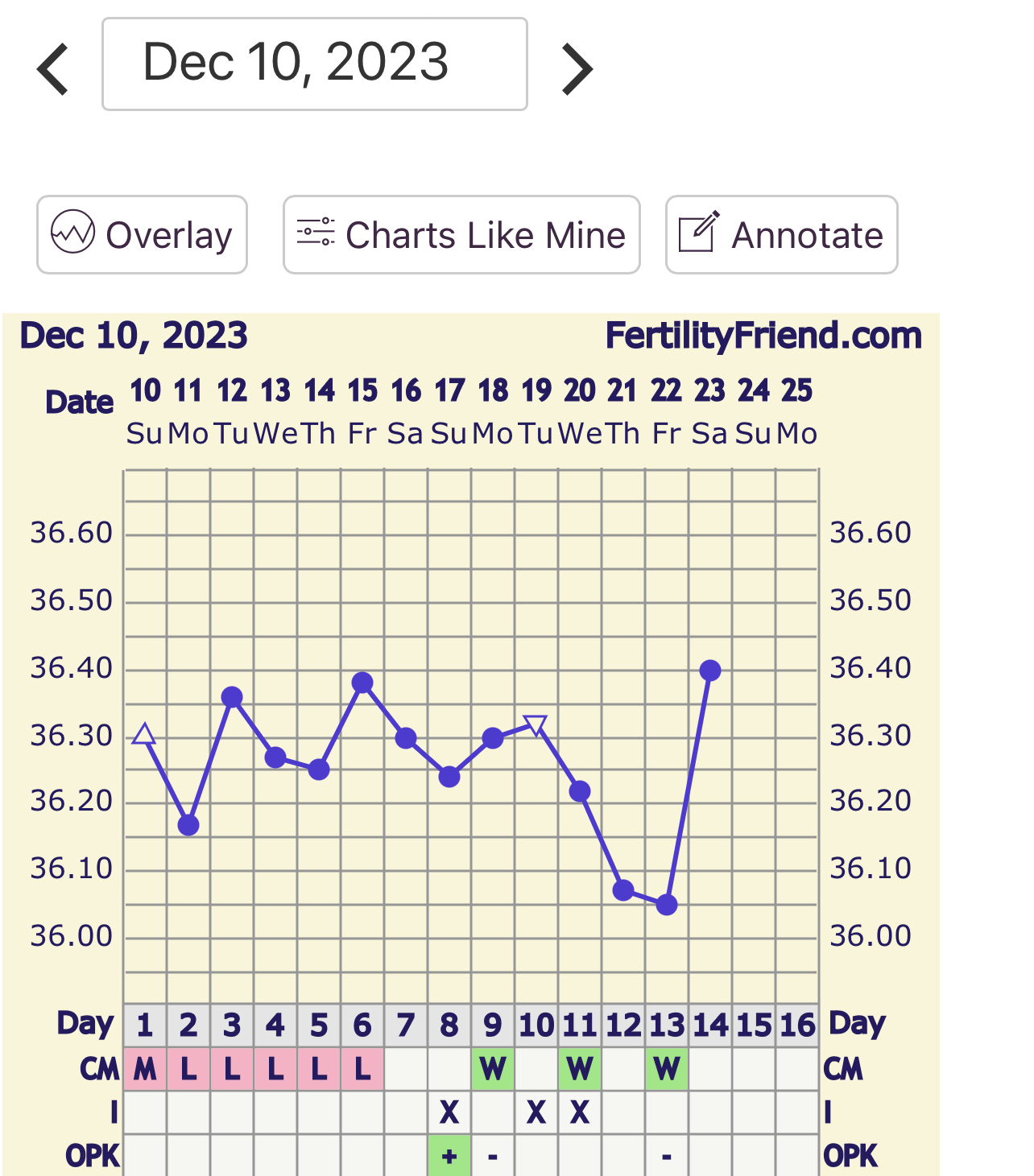Click the FertilityFriend.com chart label
This screenshot has width=1034, height=1176.
point(763,336)
